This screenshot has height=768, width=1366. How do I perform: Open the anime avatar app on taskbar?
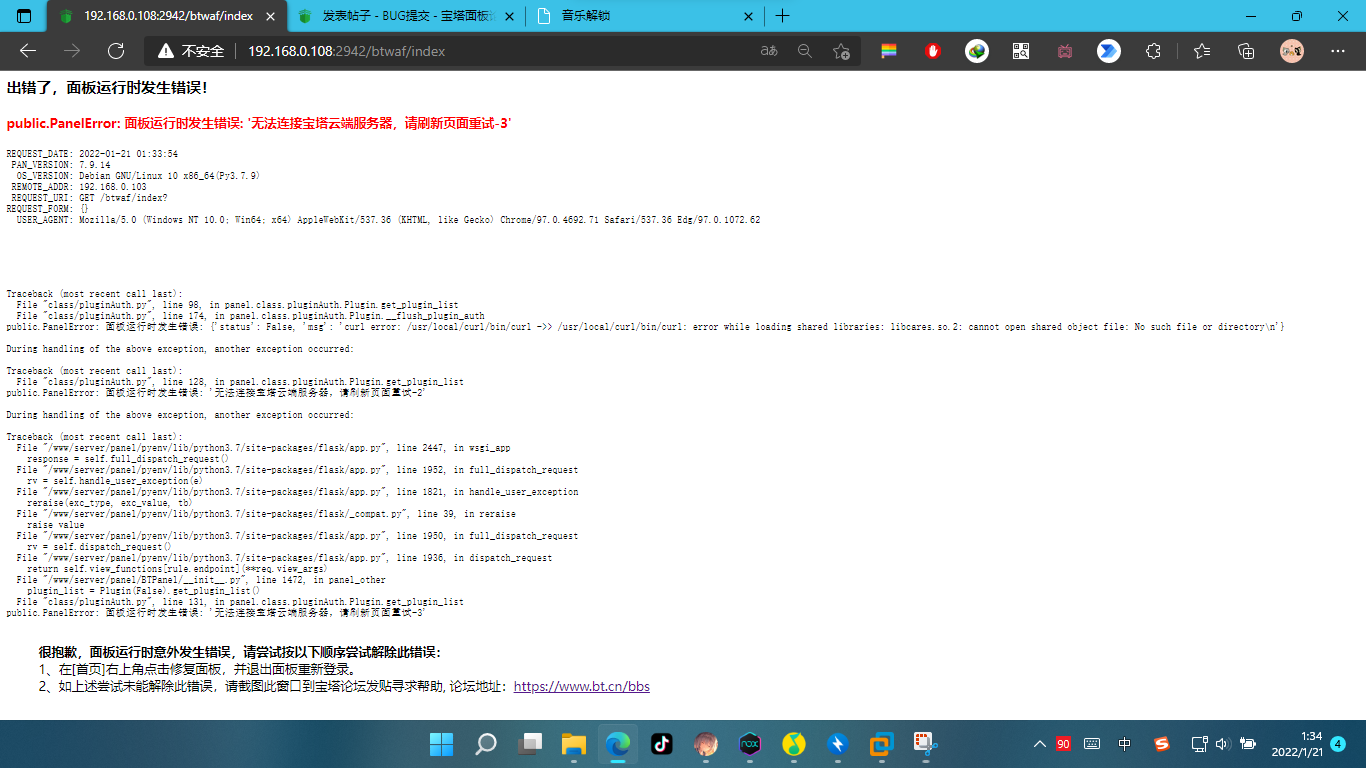click(x=705, y=744)
